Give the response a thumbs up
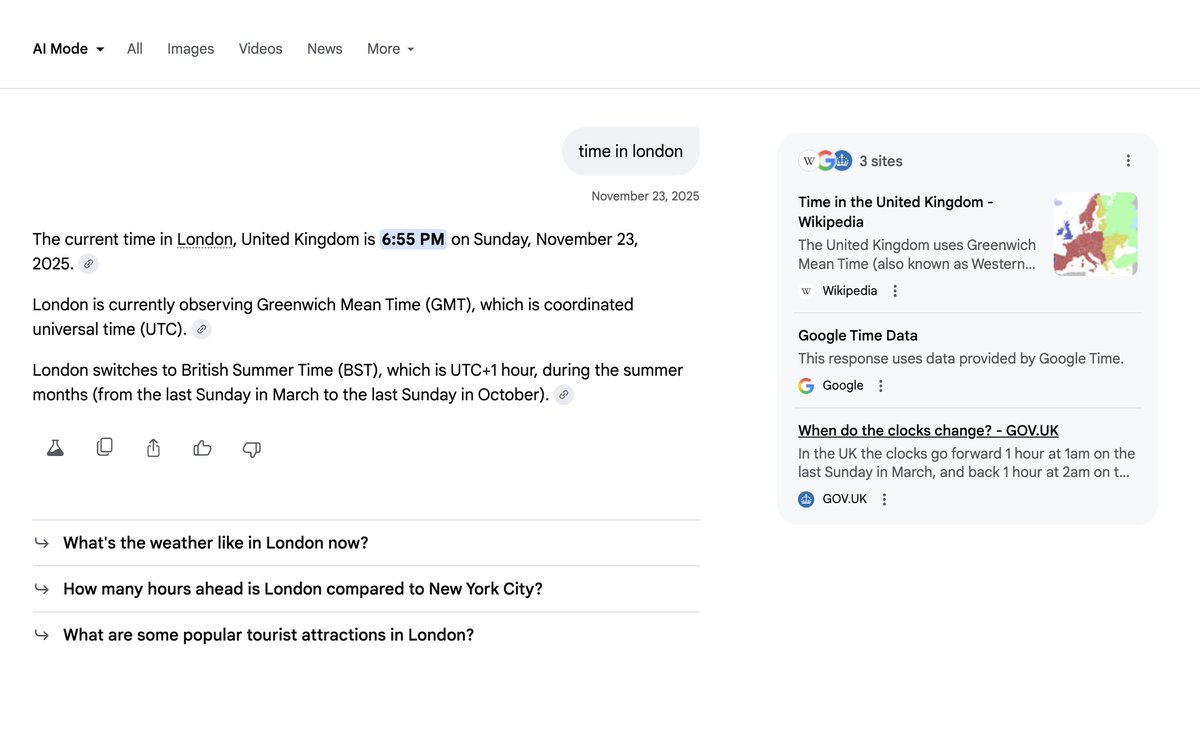Viewport: 1200px width, 729px height. click(x=202, y=448)
